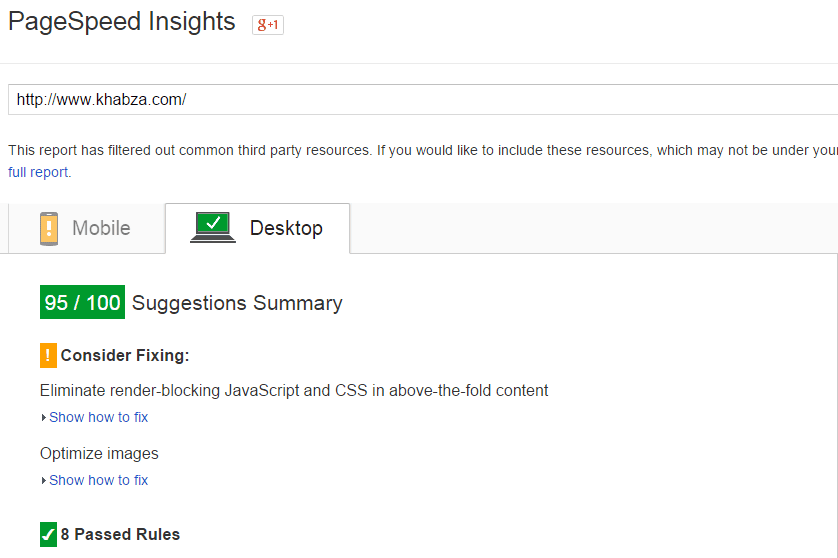Open the full report link
The image size is (838, 558).
tap(38, 172)
